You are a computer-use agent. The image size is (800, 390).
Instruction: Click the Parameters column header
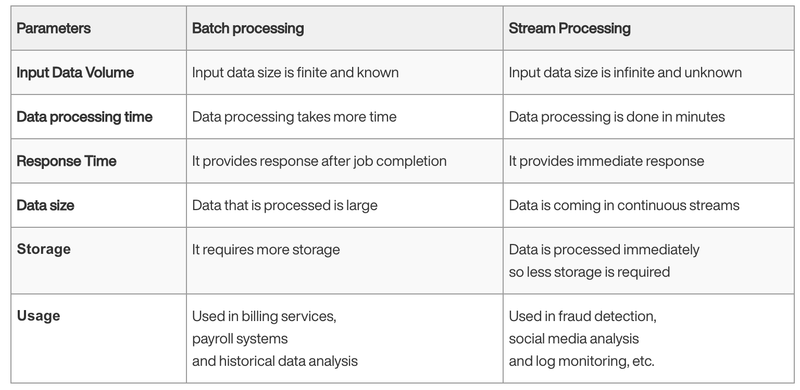[x=54, y=28]
